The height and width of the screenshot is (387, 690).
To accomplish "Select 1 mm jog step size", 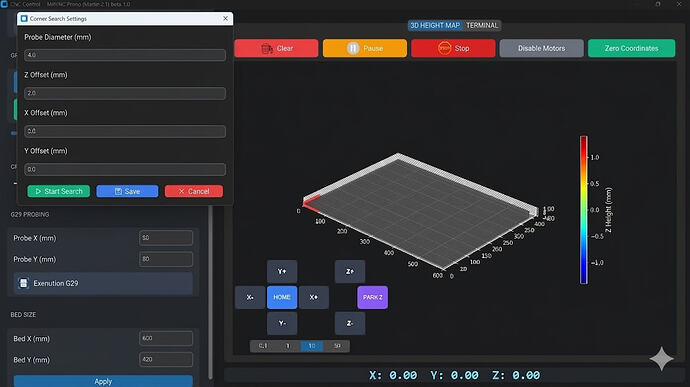I will click(288, 346).
